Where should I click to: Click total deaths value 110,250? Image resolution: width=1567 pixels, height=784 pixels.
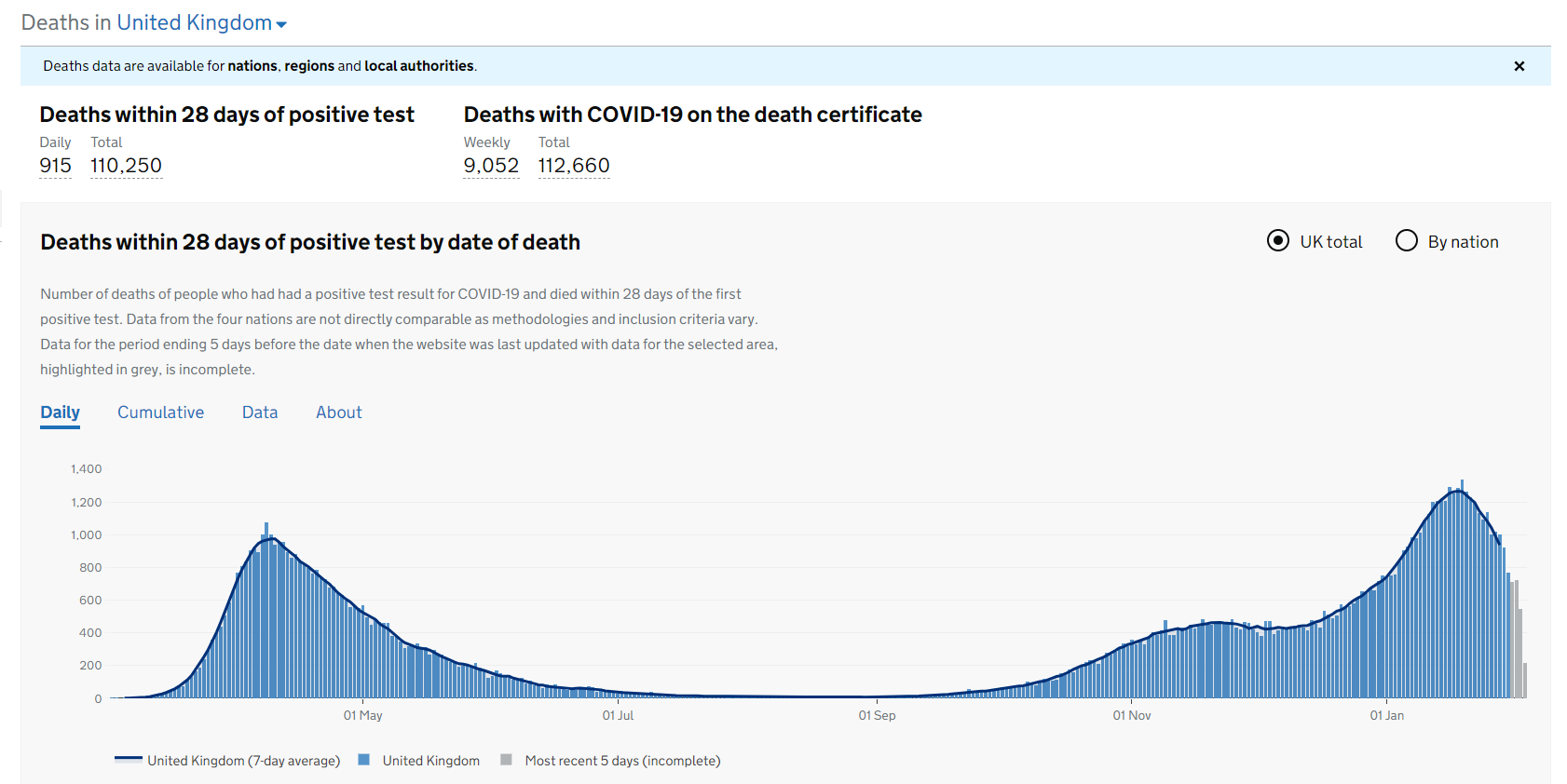tap(126, 166)
